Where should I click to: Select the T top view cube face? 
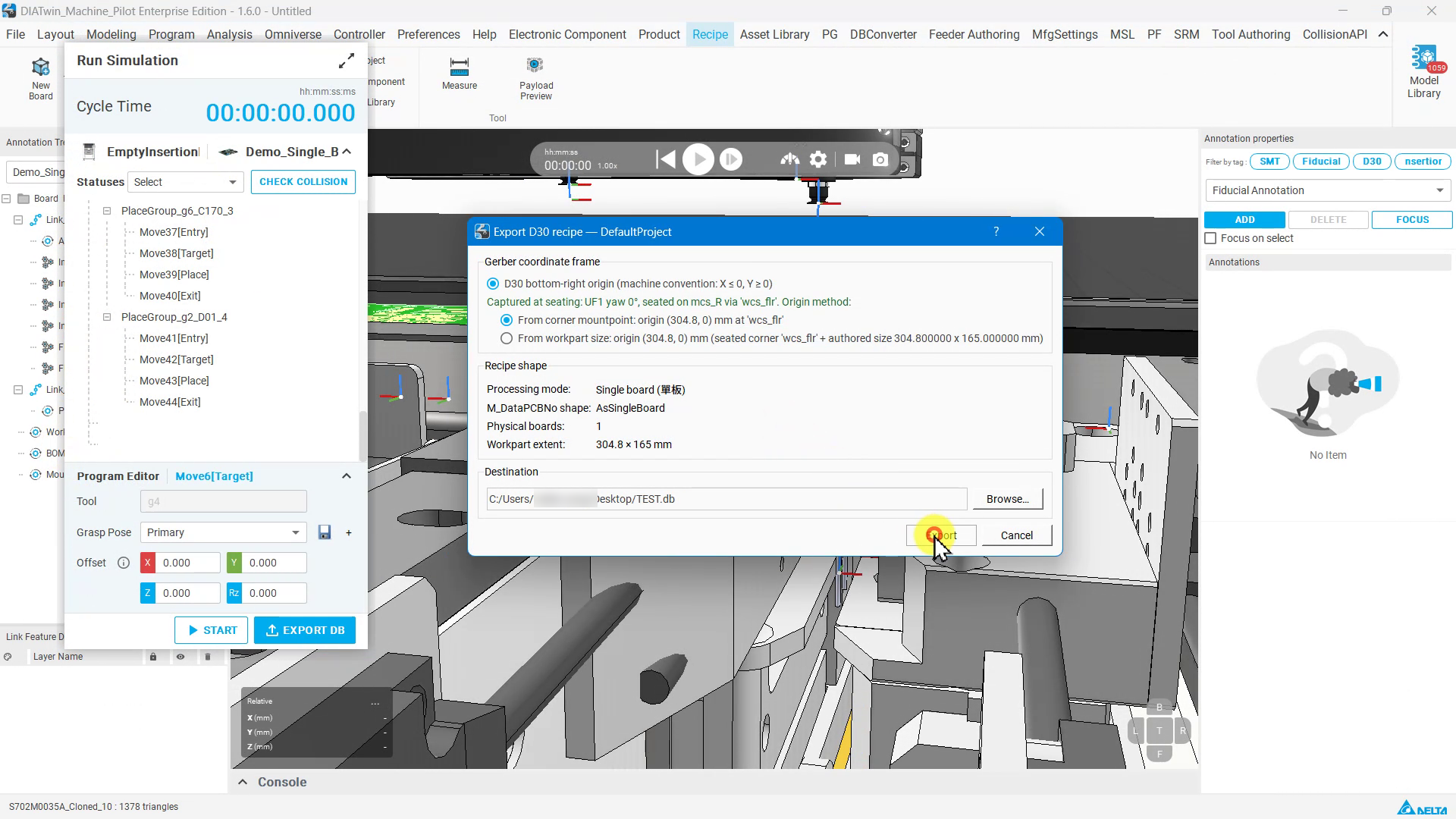[1159, 731]
